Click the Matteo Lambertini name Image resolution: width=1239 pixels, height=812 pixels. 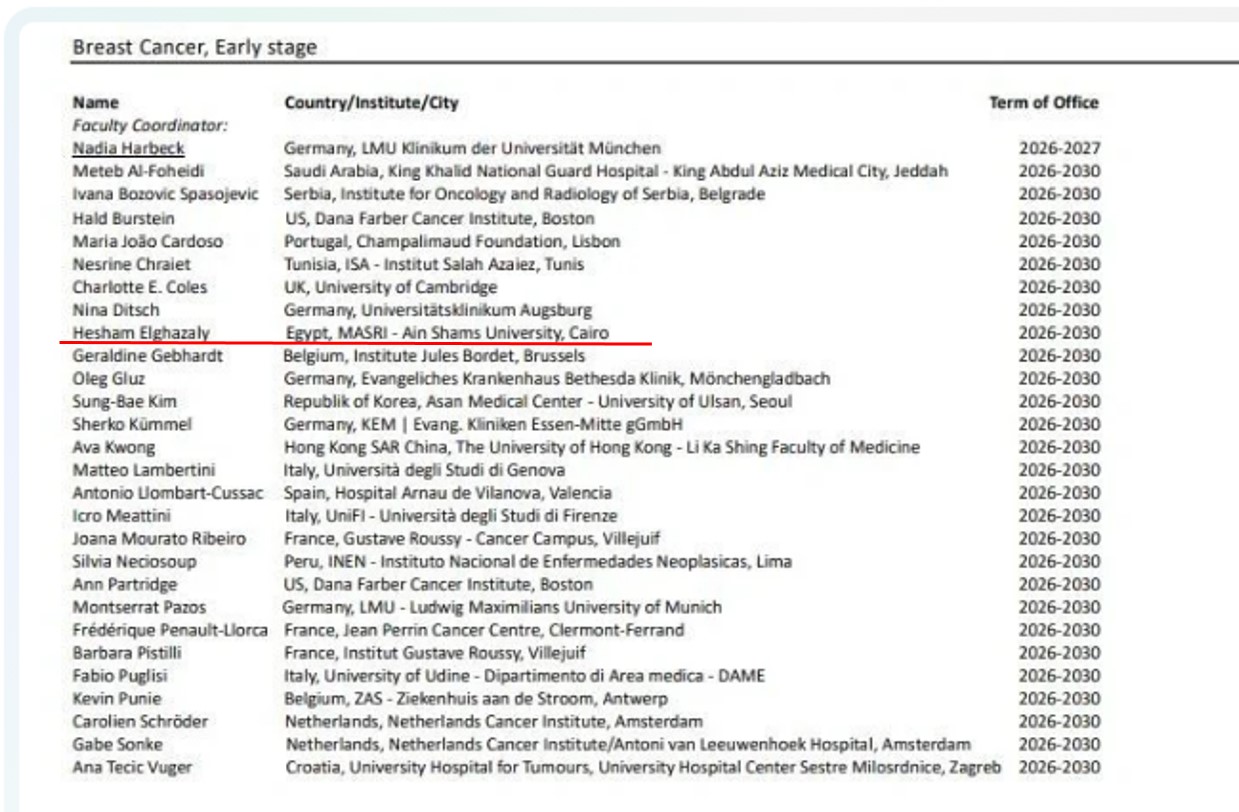(x=143, y=470)
